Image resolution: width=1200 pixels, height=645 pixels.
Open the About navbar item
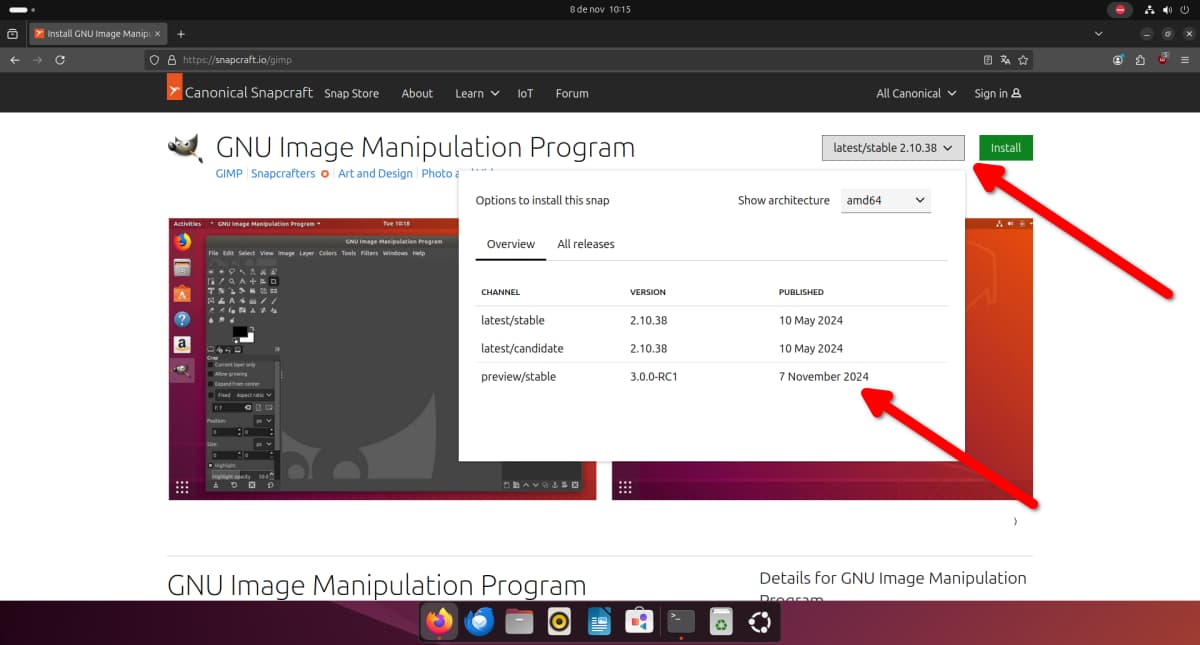click(417, 93)
